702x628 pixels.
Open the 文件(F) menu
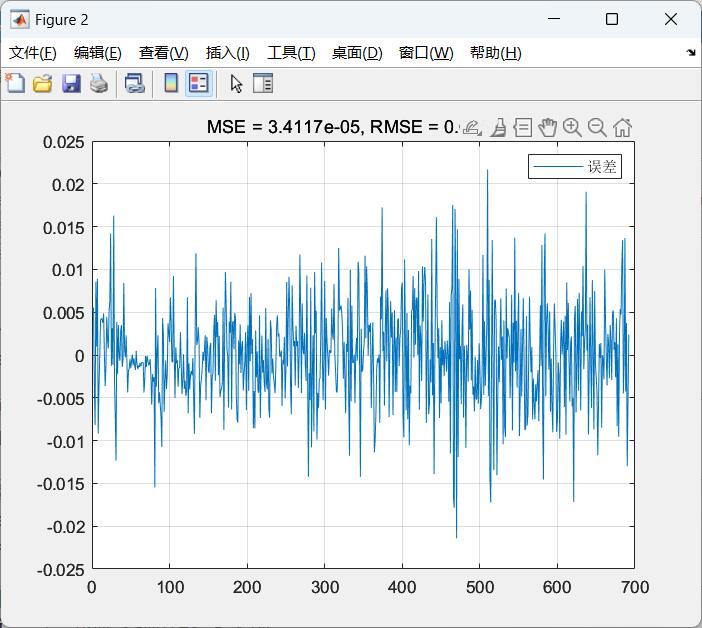[33, 53]
